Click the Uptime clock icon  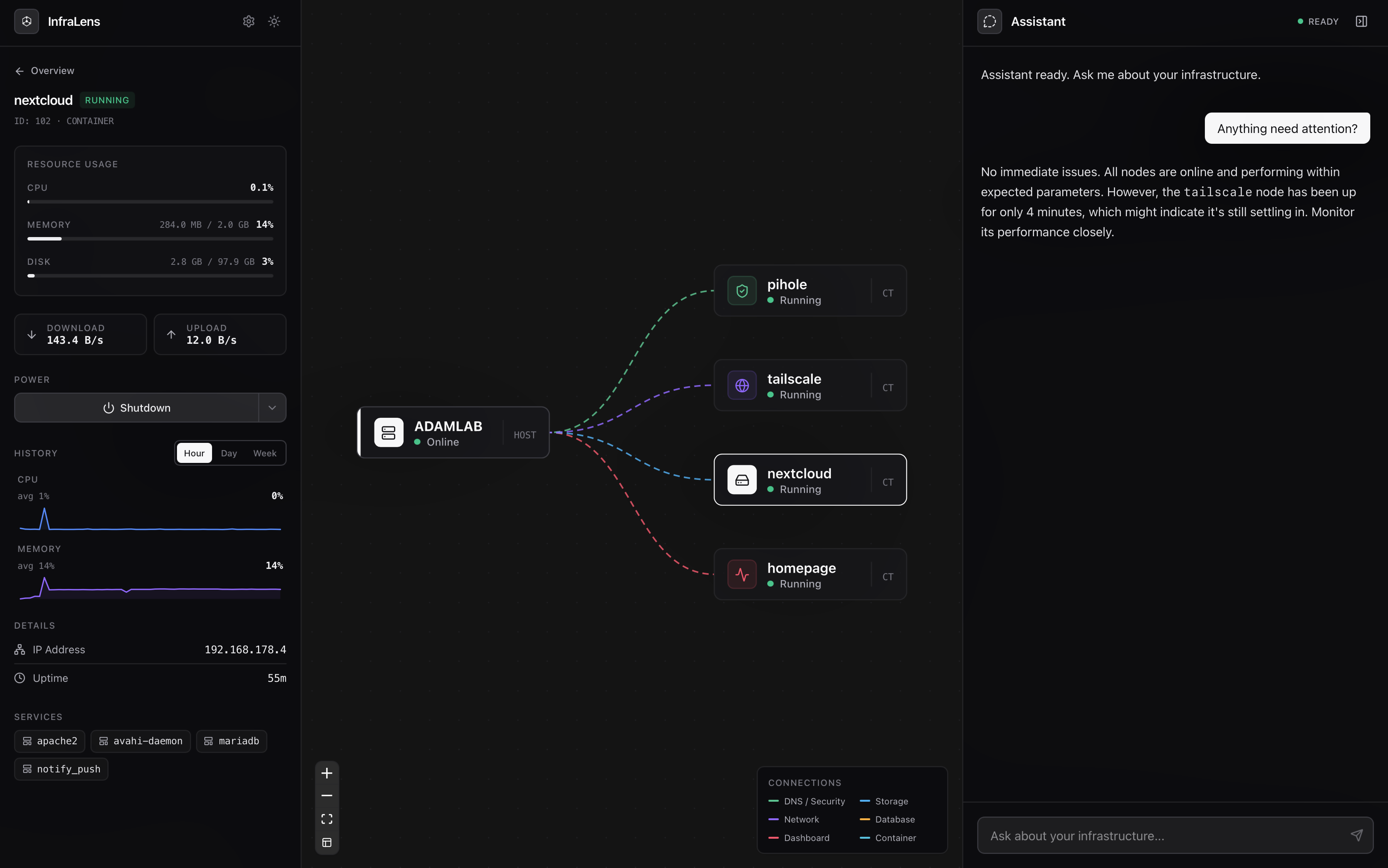point(20,678)
